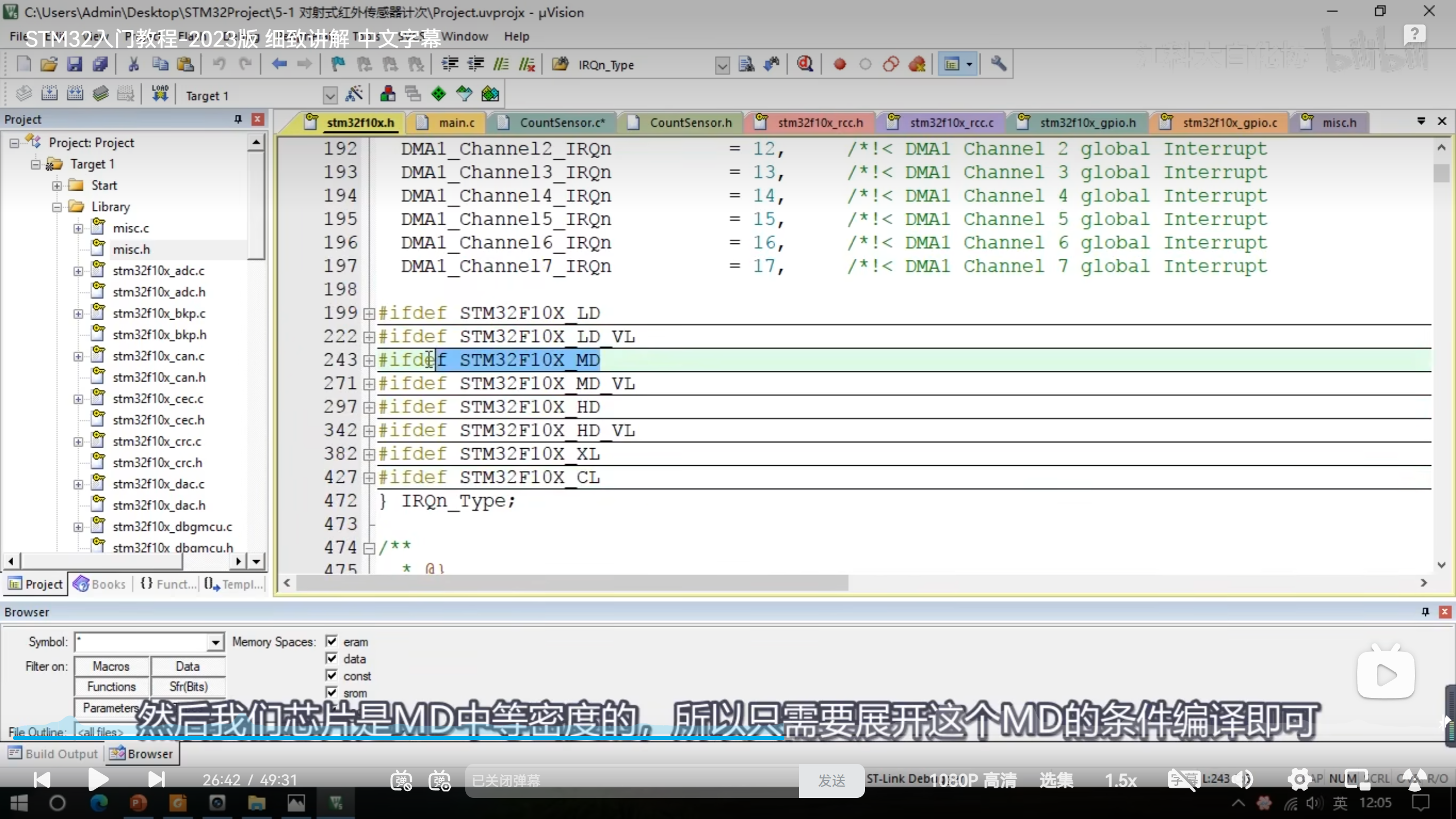Click the Configuration wrench icon

[x=998, y=64]
